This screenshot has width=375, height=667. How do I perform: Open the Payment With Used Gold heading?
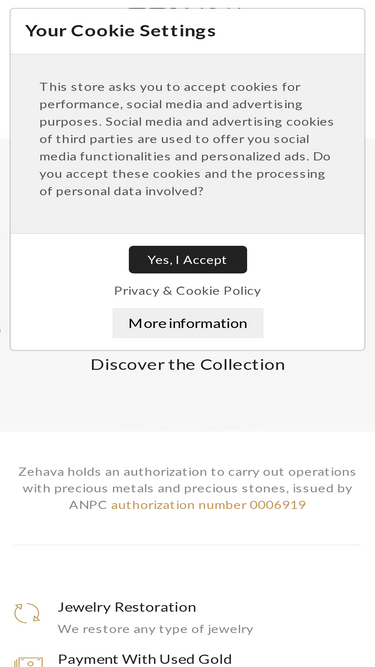click(x=145, y=659)
